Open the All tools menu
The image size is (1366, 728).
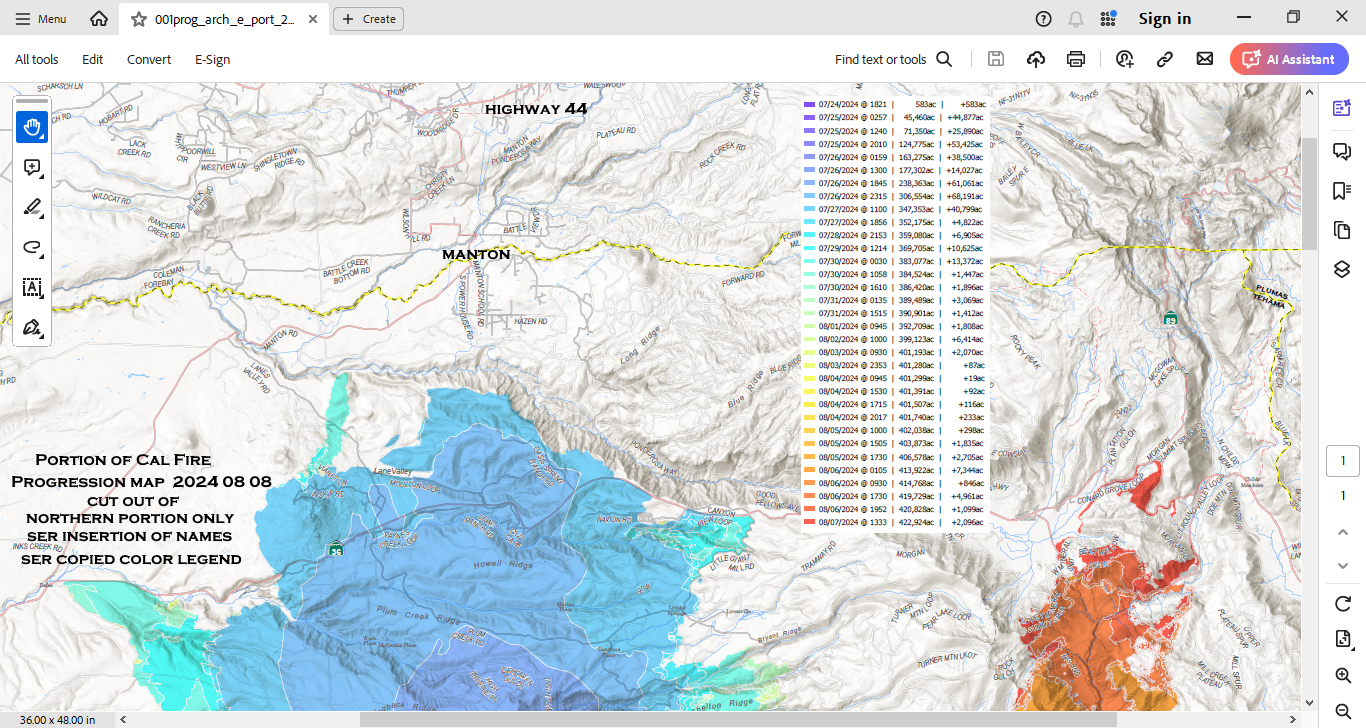(37, 59)
